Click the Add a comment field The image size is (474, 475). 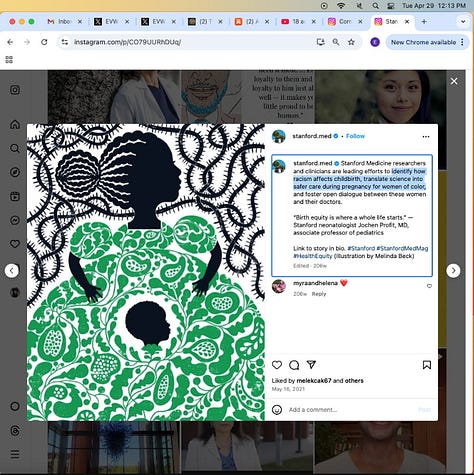pos(350,410)
